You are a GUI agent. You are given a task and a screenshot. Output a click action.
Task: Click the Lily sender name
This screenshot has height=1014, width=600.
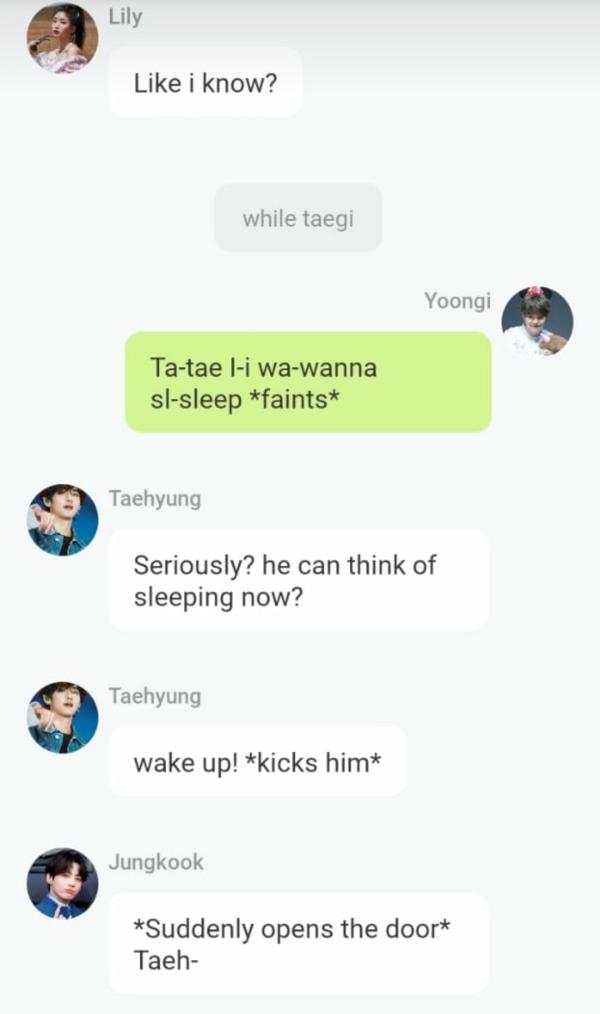tap(125, 16)
